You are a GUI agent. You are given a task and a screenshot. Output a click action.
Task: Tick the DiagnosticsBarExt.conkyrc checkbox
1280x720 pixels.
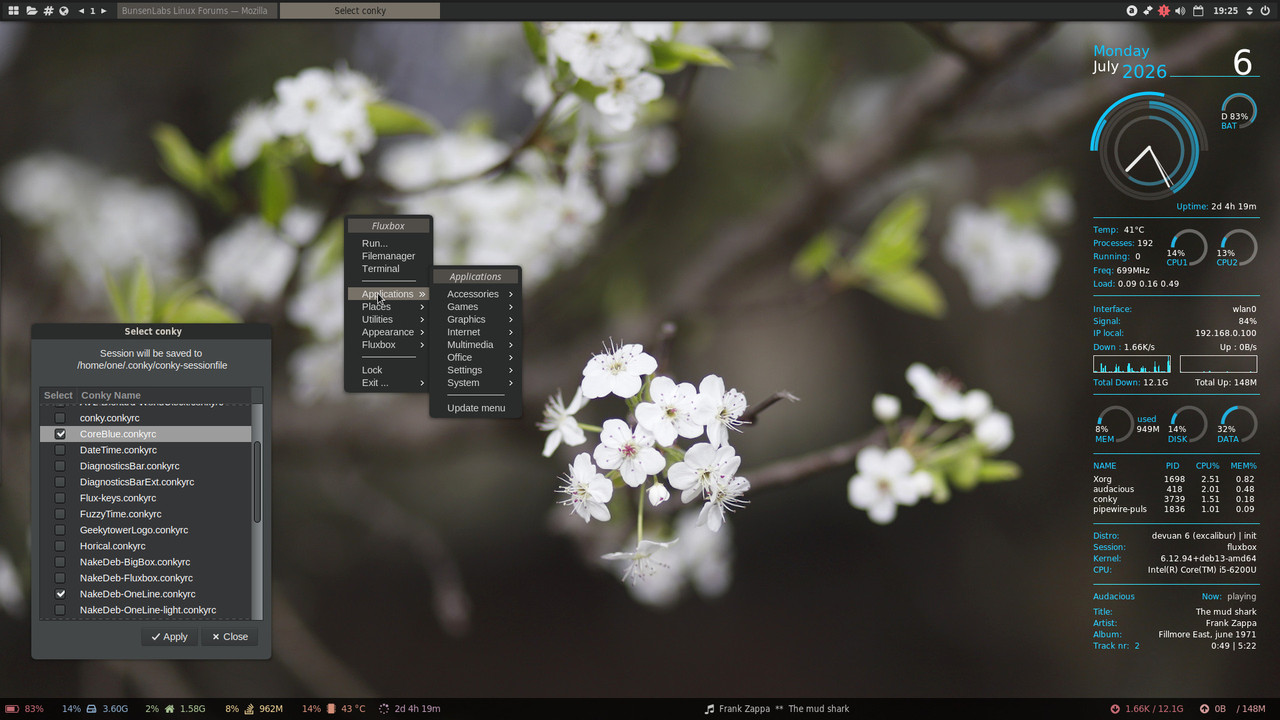pyautogui.click(x=60, y=482)
